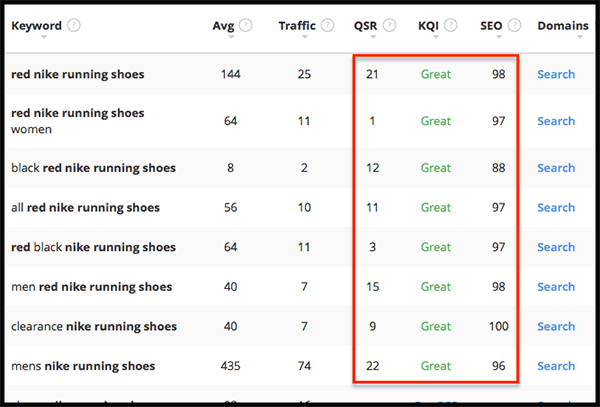Click the help icon next to KQI
The image size is (600, 407).
451,26
